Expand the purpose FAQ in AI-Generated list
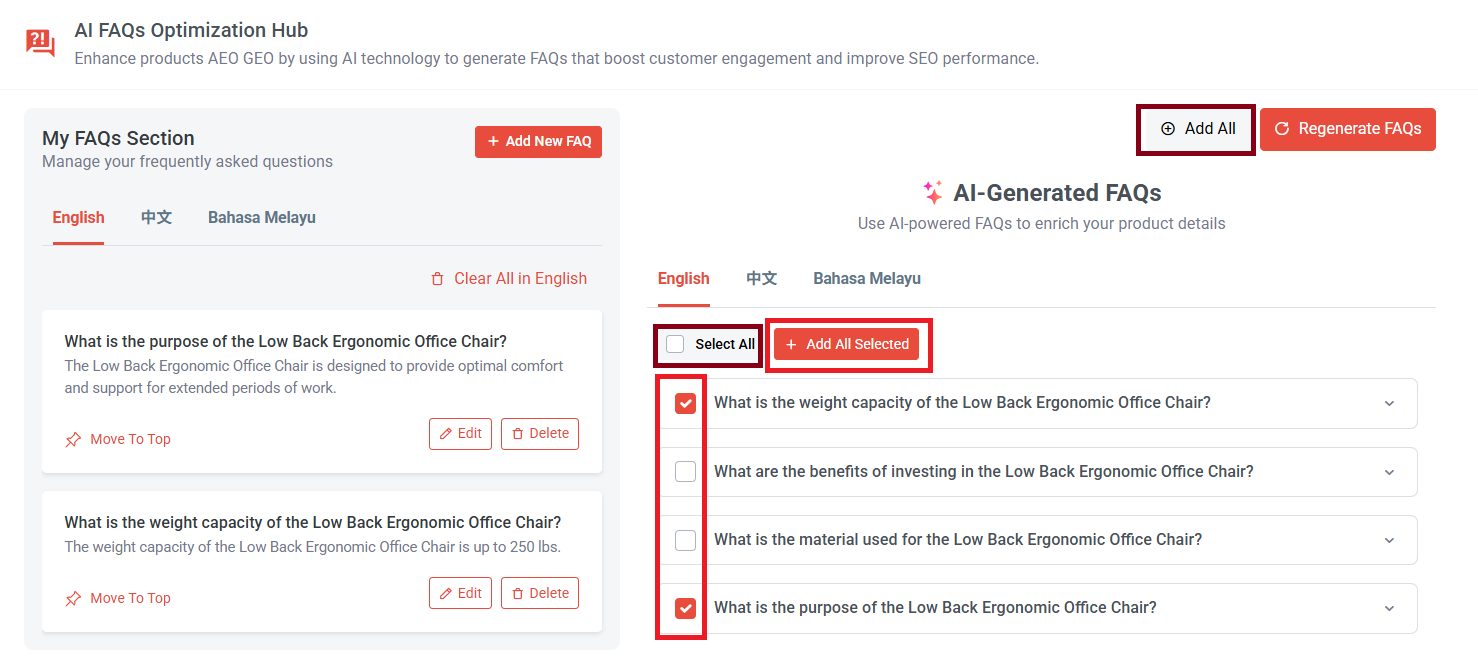 1389,607
